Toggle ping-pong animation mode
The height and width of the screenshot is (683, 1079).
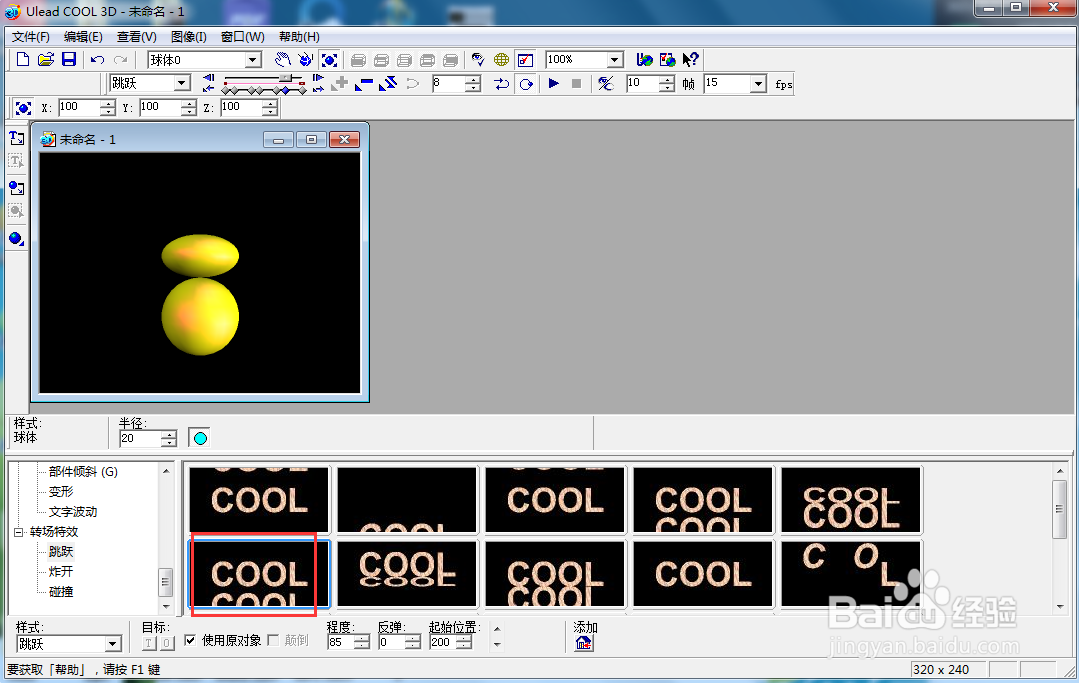(502, 84)
